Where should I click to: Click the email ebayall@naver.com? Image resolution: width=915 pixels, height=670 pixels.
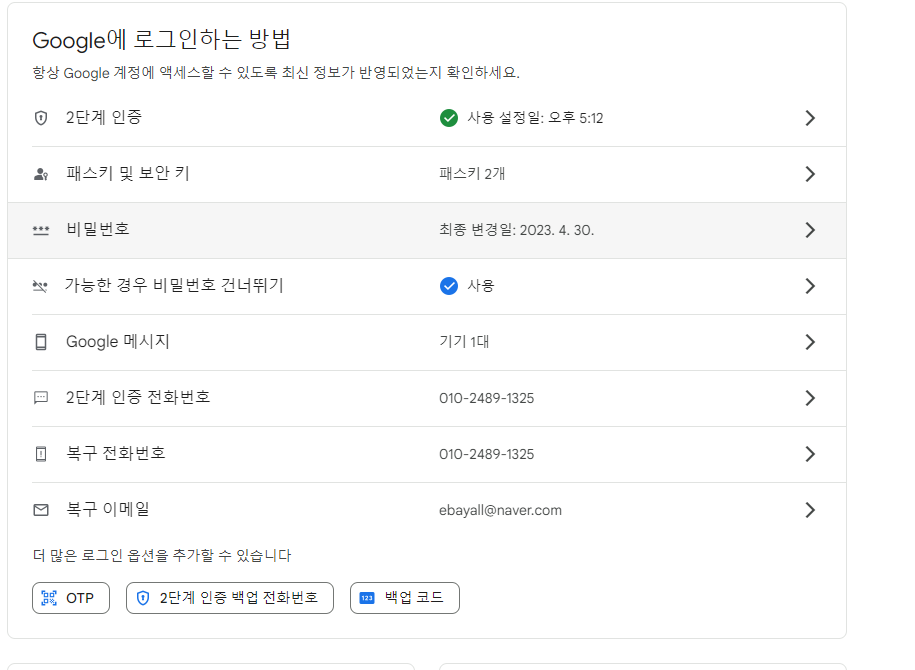click(x=500, y=510)
